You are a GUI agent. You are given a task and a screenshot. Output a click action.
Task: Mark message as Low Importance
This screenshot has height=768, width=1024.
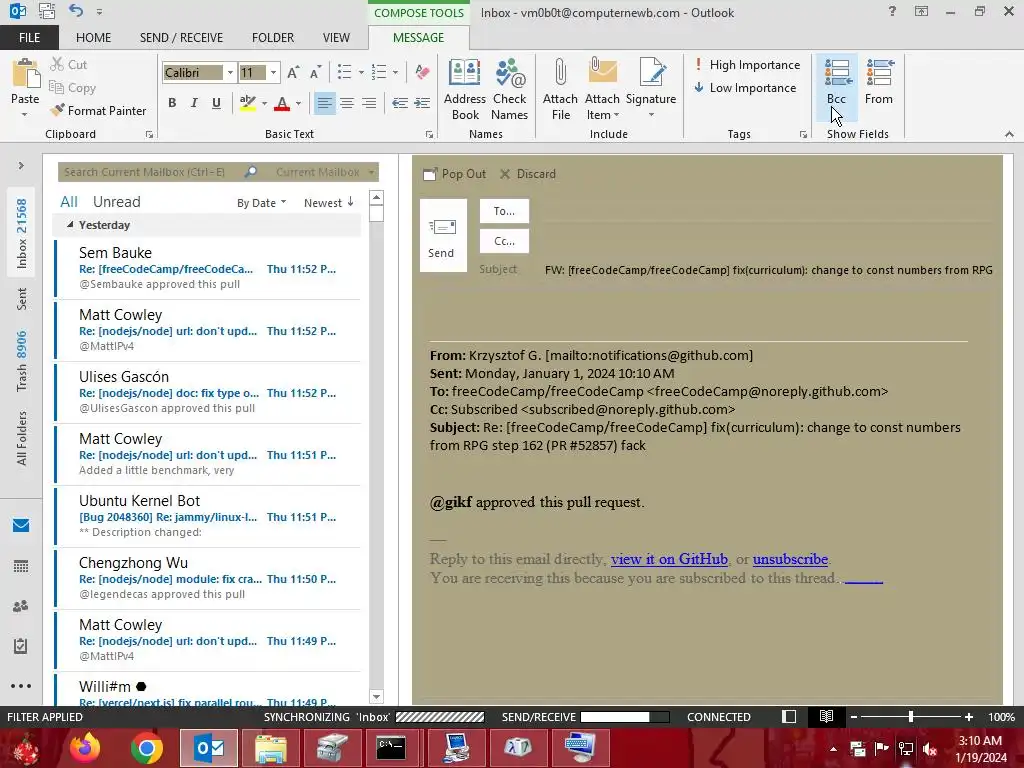tap(744, 88)
